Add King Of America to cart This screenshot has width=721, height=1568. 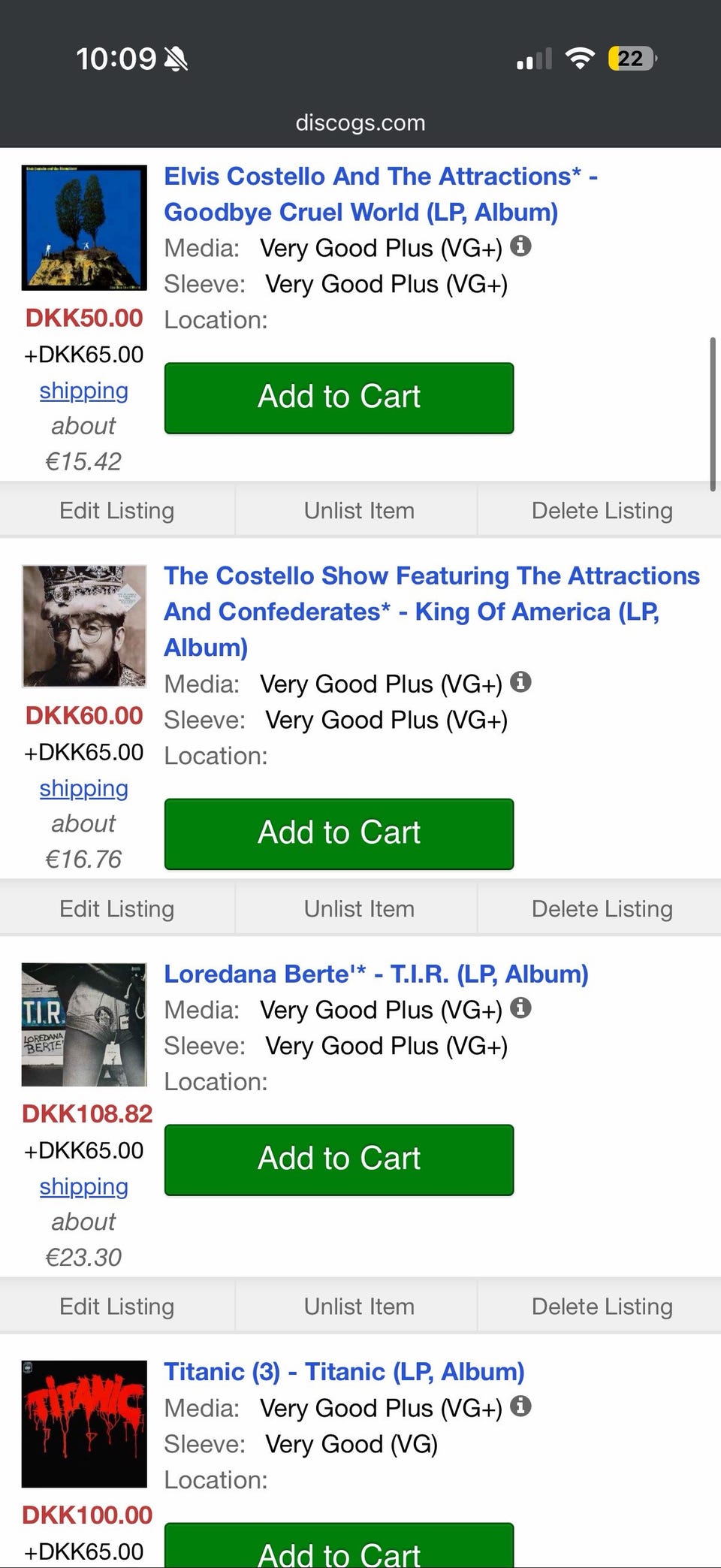pyautogui.click(x=339, y=833)
